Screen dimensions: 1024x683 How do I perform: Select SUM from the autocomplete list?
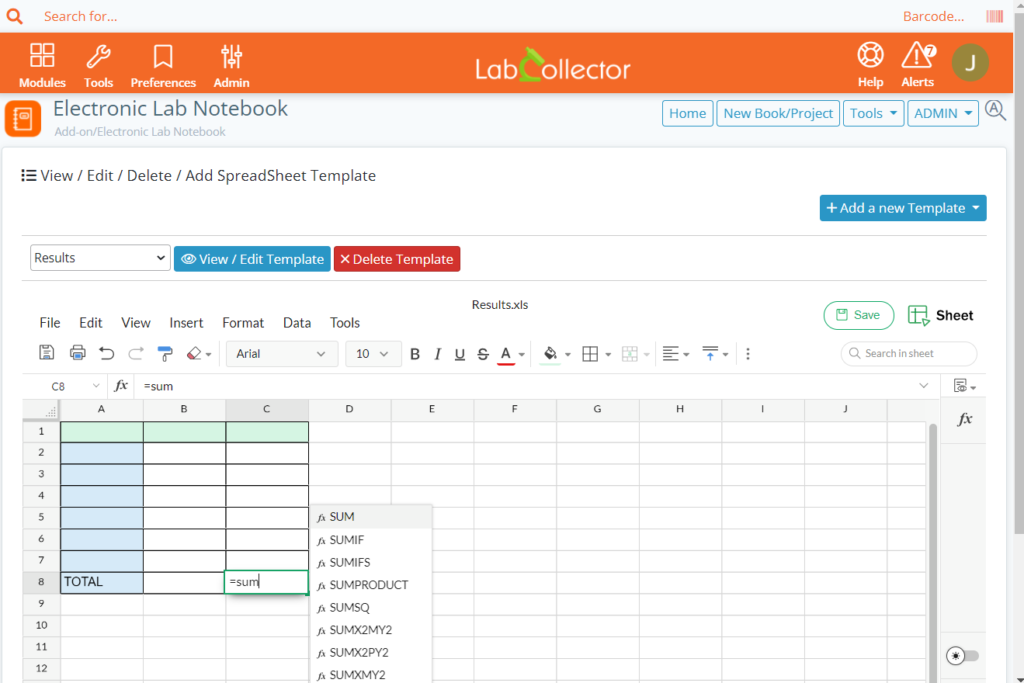pyautogui.click(x=370, y=516)
